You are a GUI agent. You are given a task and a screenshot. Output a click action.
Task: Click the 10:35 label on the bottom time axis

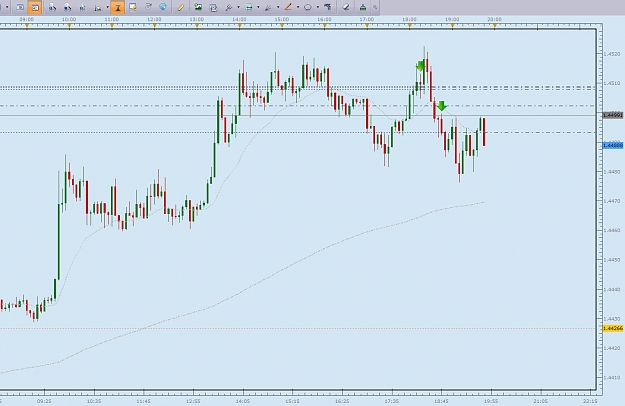point(94,401)
